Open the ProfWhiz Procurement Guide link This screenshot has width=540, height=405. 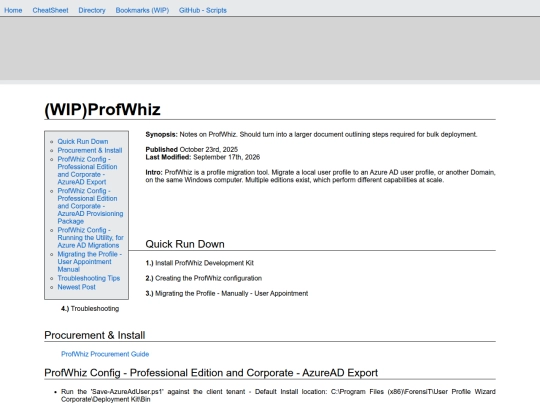tap(105, 354)
